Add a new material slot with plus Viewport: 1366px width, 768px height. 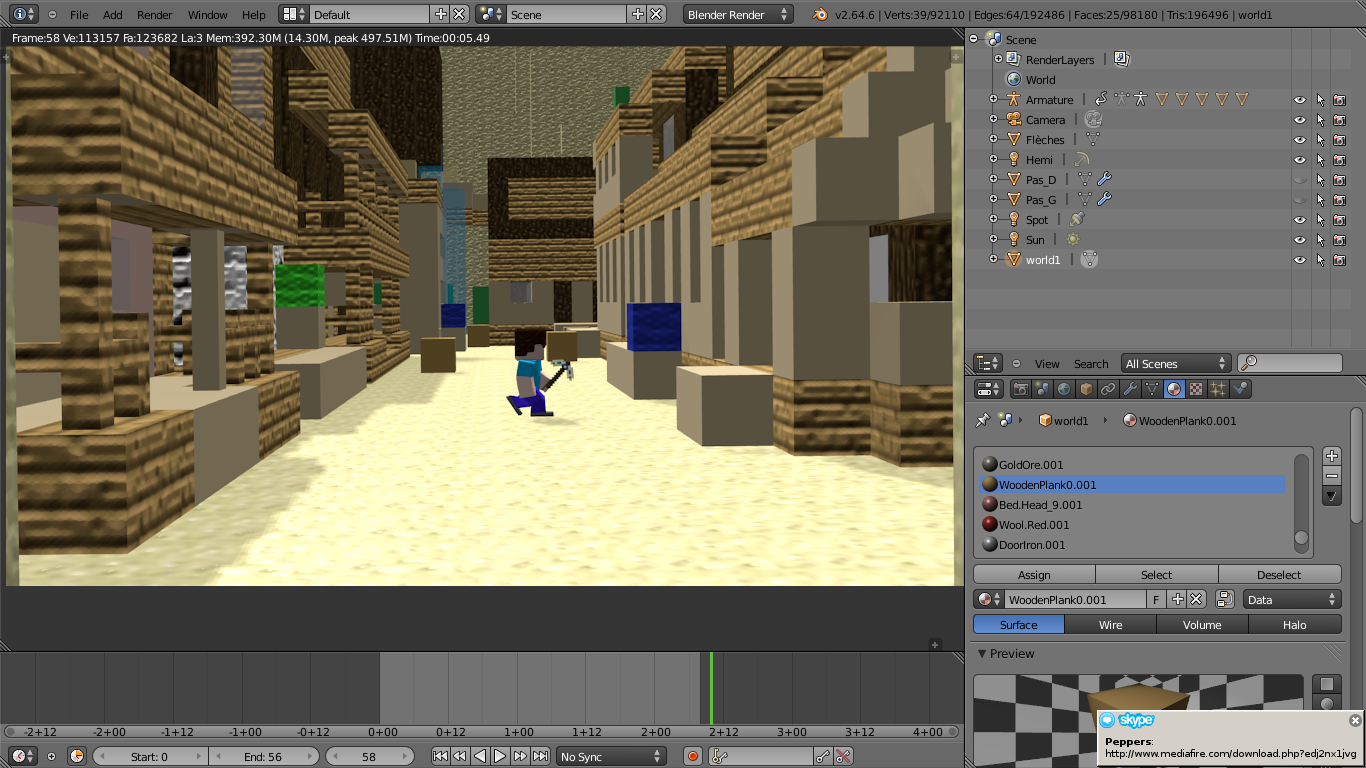pos(1332,456)
